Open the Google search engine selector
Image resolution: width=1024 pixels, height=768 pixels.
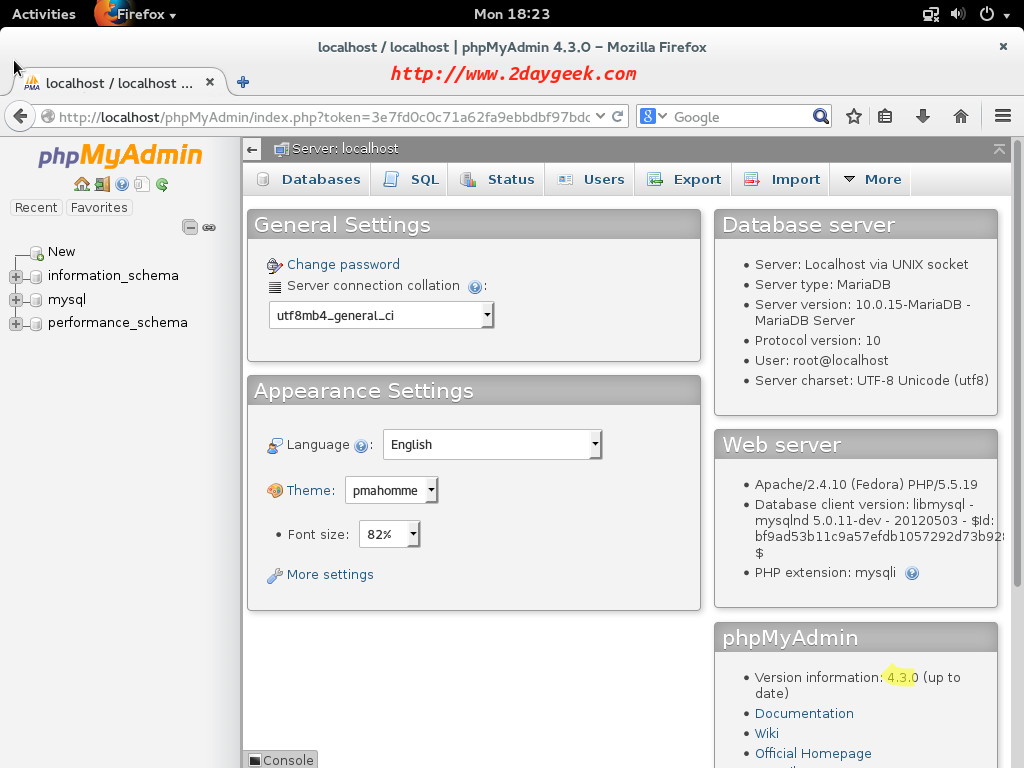click(652, 116)
